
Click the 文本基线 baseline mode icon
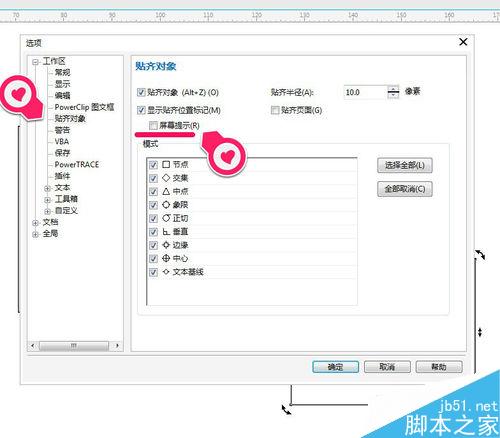(166, 272)
